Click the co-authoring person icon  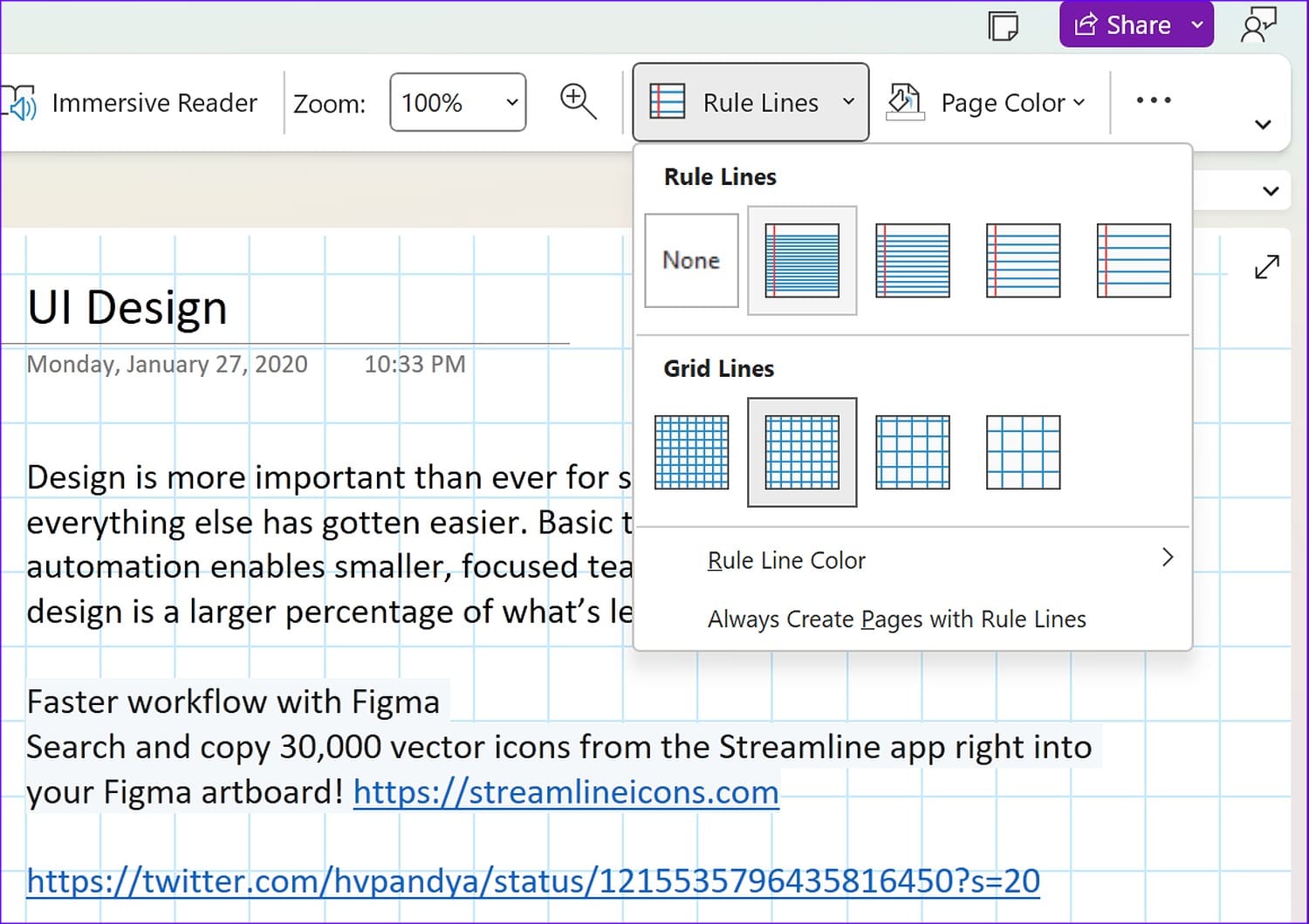point(1258,25)
